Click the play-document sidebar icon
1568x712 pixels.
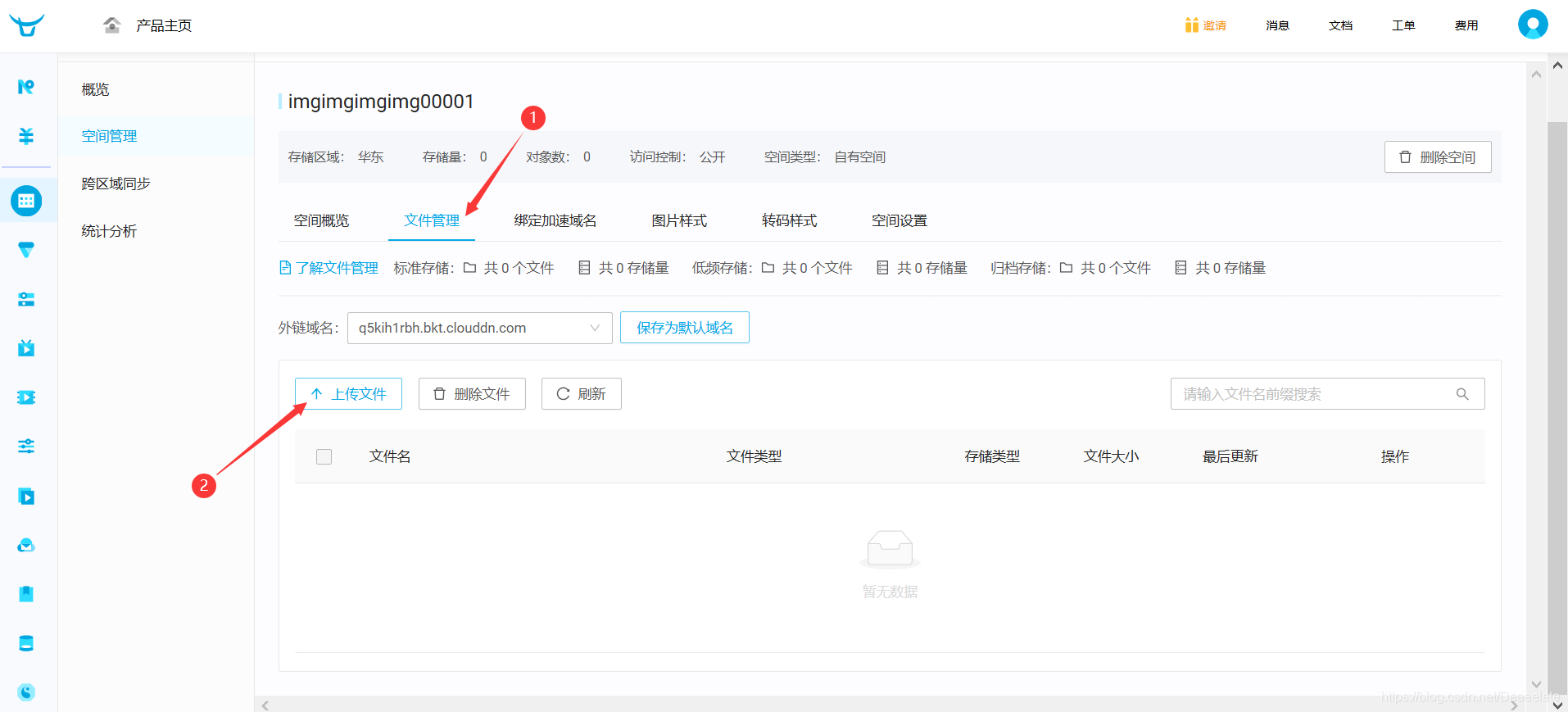tap(26, 496)
